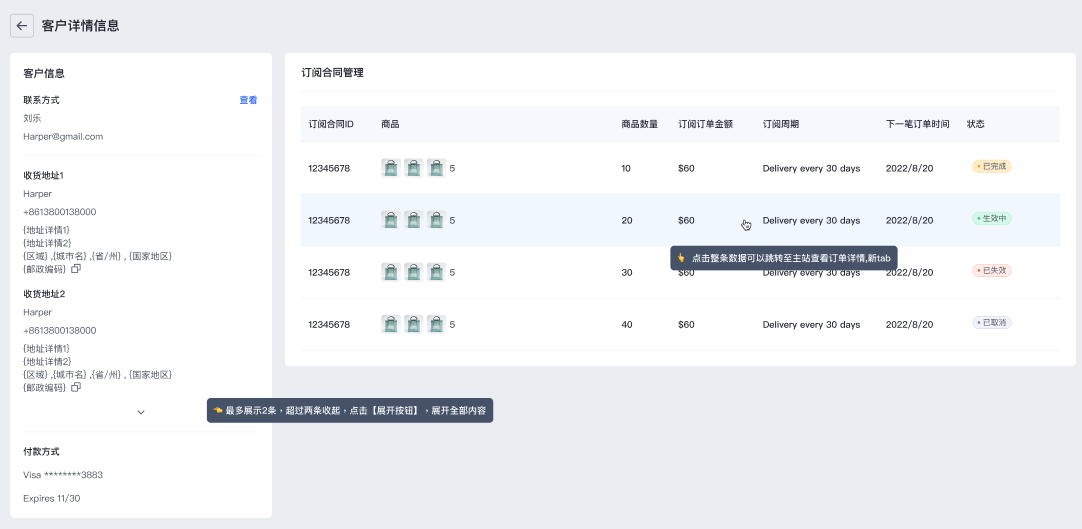Click the 订阅合同ID column header

331,124
